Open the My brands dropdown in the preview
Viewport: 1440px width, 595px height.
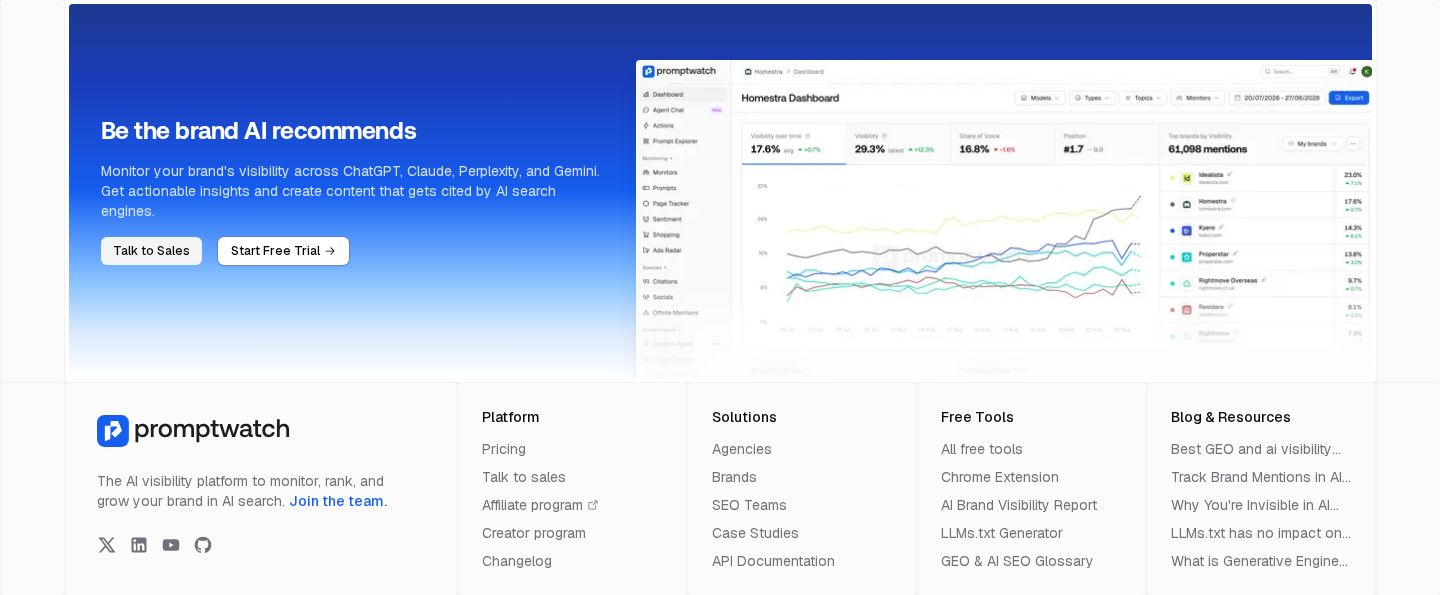tap(1313, 144)
